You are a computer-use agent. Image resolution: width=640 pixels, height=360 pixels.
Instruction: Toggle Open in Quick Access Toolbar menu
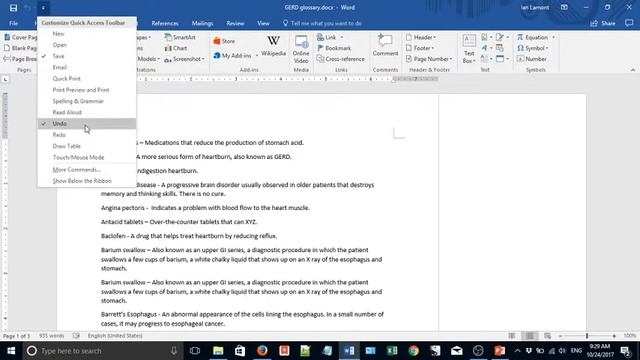87,45
